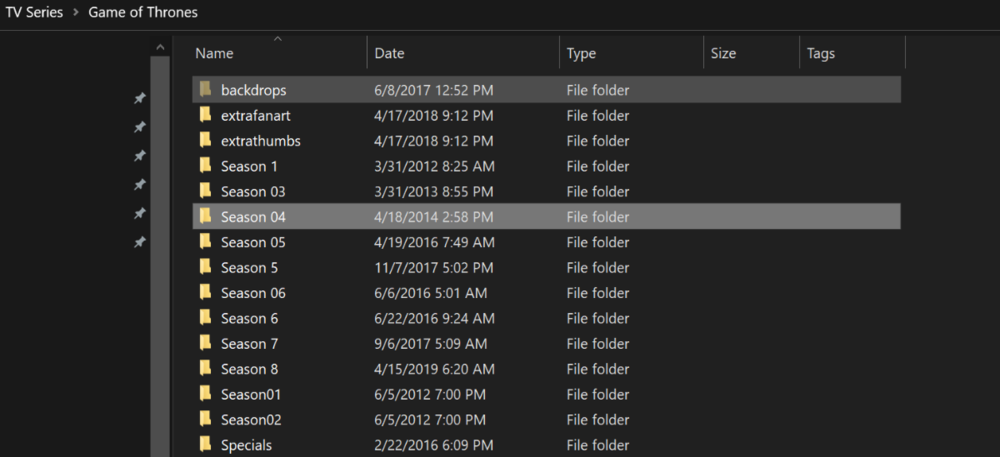Click the Season 04 folder icon
Image resolution: width=1000 pixels, height=457 pixels.
[x=205, y=217]
